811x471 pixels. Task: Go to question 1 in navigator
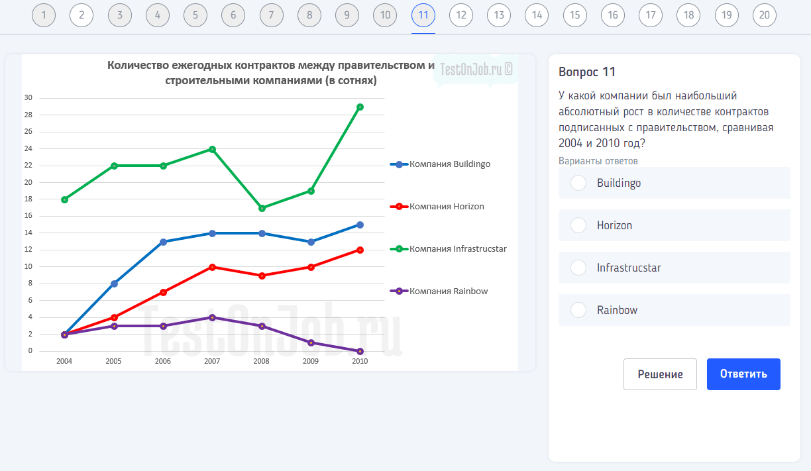pos(43,15)
